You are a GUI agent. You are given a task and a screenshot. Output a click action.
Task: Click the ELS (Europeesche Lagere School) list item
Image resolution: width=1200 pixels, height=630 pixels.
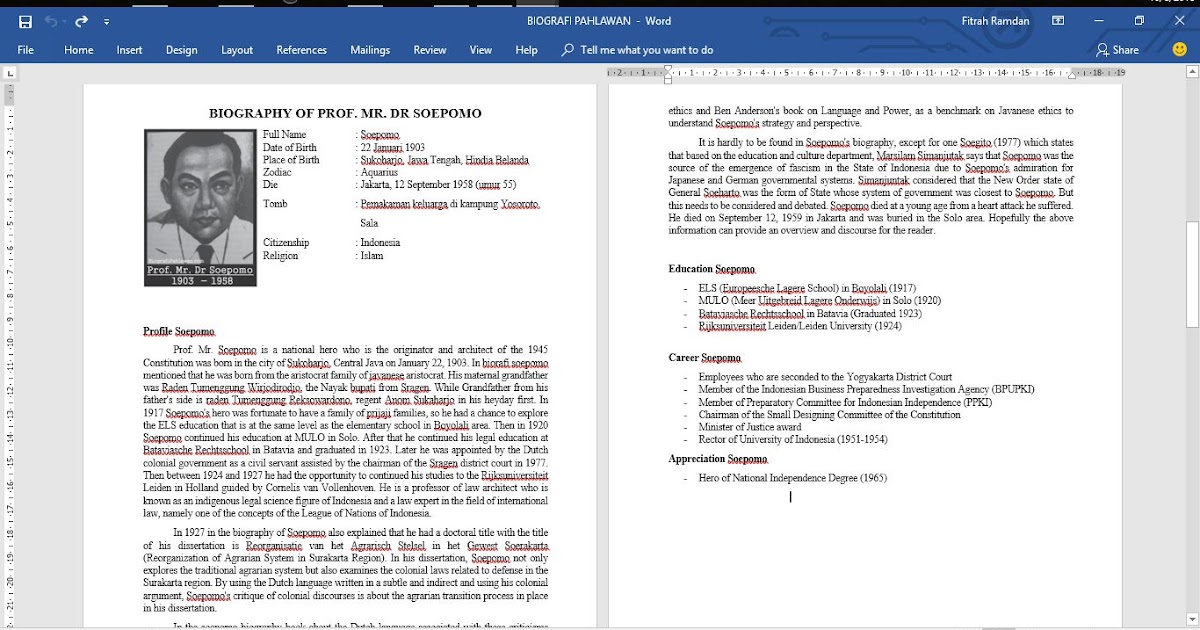point(807,288)
